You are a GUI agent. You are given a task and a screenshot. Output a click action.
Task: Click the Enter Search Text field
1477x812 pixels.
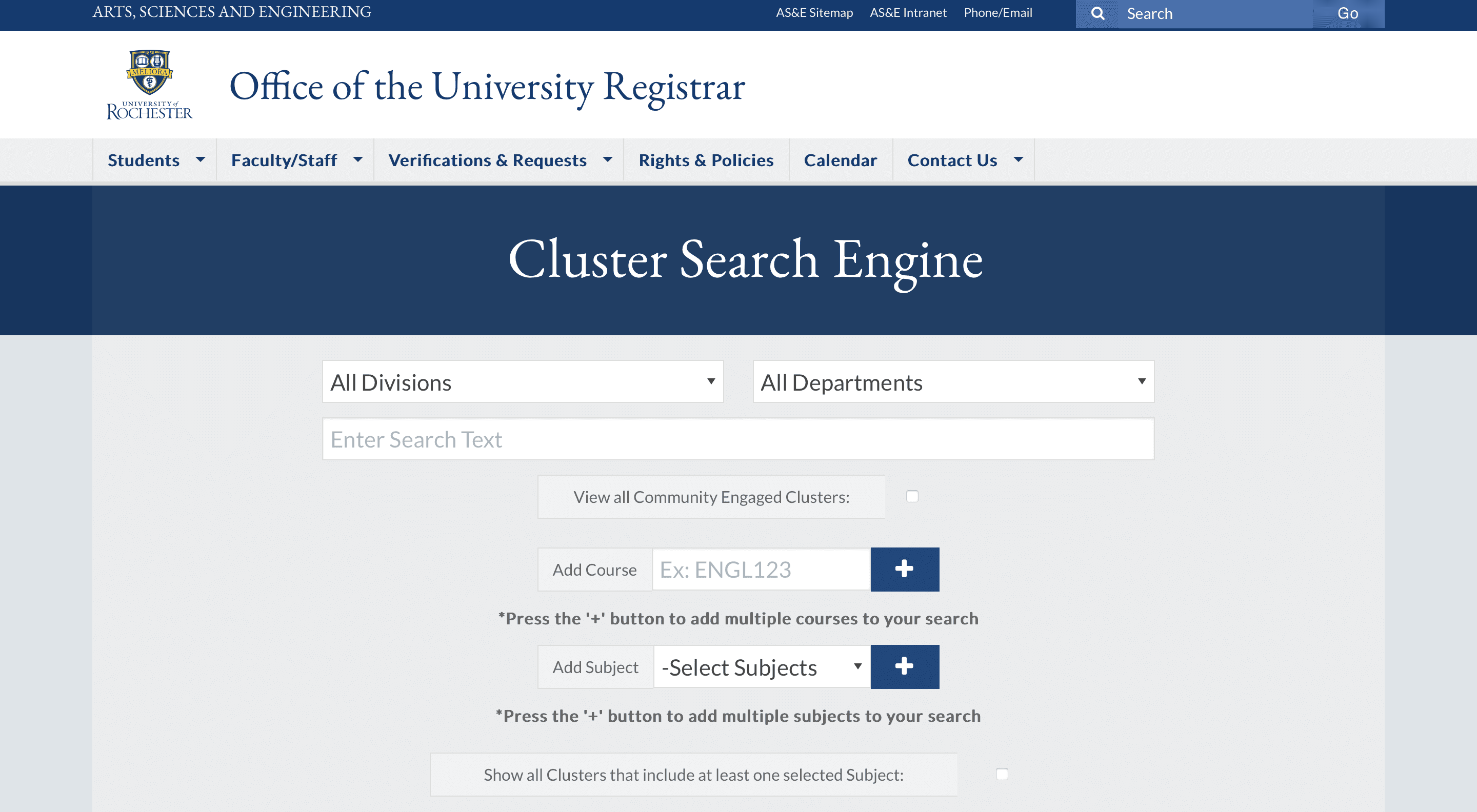click(738, 439)
